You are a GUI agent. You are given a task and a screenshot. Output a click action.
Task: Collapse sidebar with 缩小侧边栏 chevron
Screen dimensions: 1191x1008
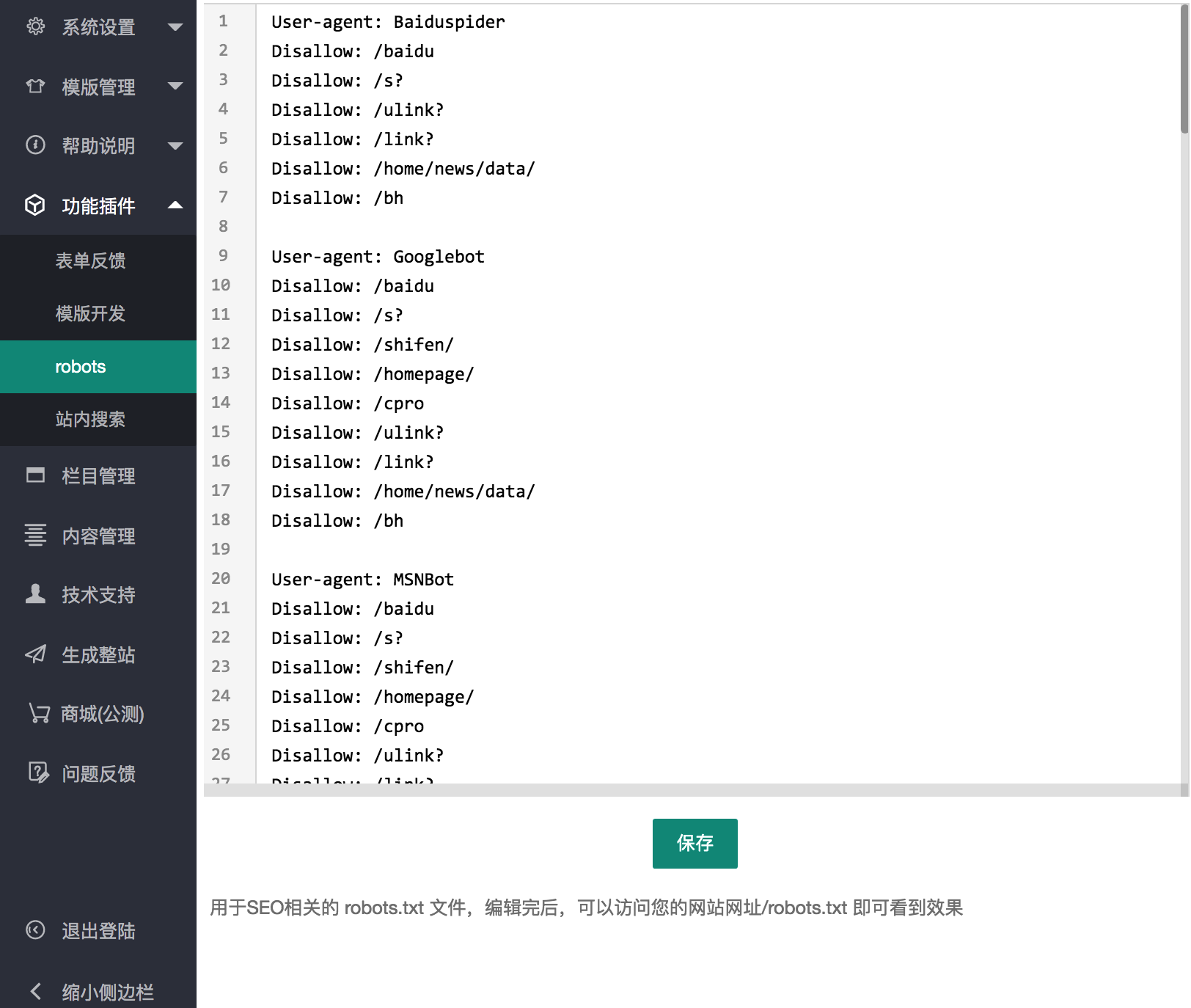[x=35, y=991]
